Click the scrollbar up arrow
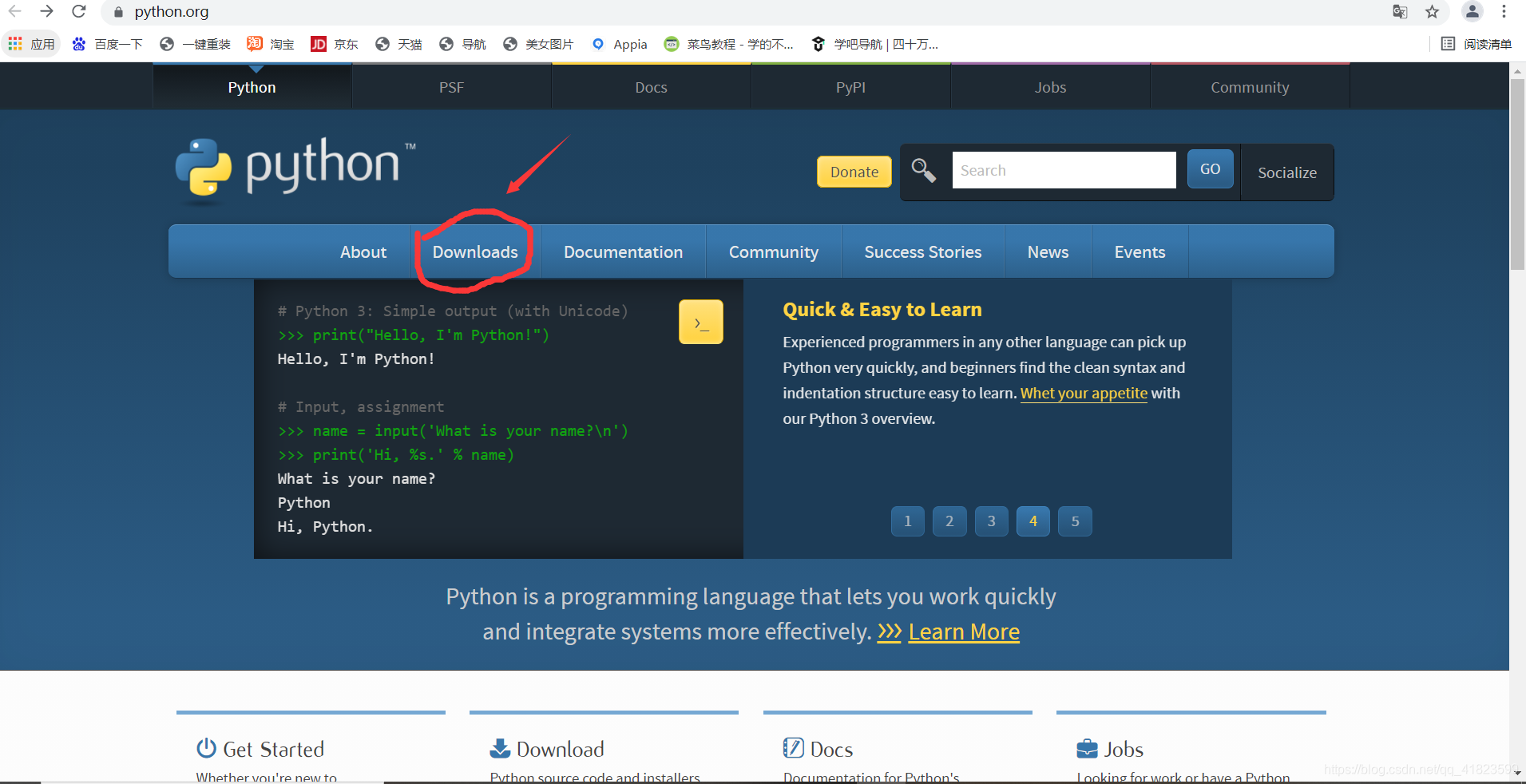The width and height of the screenshot is (1526, 784). pyautogui.click(x=1517, y=70)
